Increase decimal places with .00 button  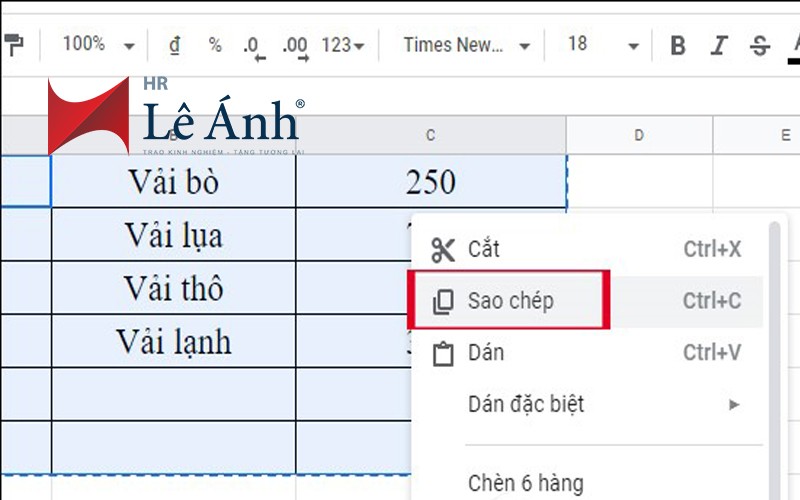coord(296,47)
